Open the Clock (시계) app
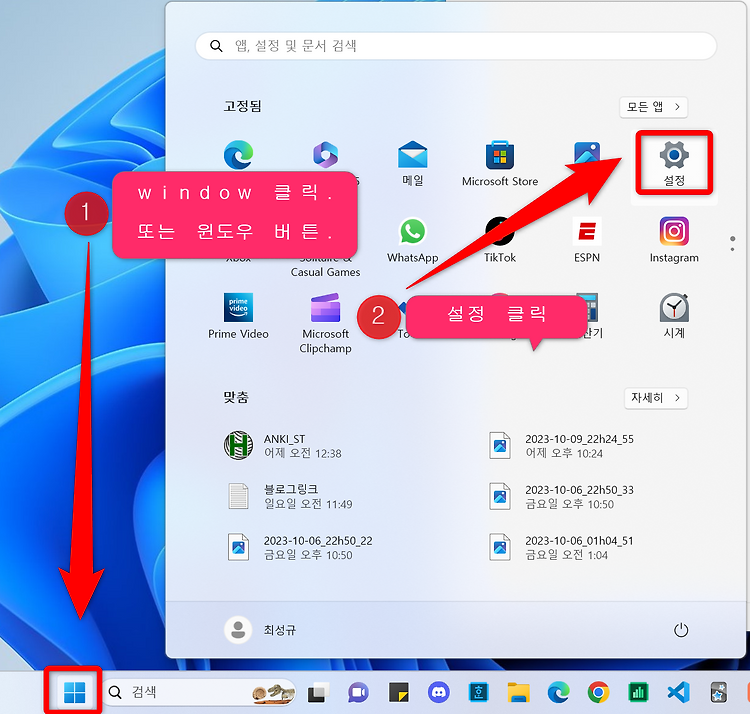The height and width of the screenshot is (714, 750). click(674, 316)
